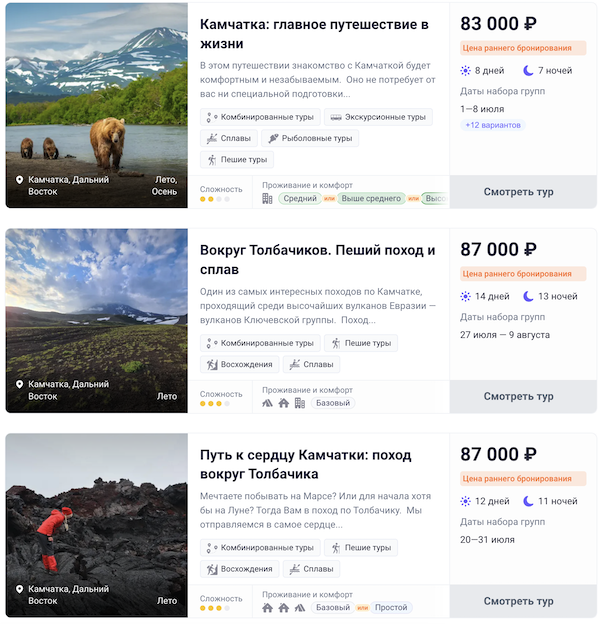Open Смотреть тур for Вокруг Толбачиков
Screen dimensions: 600x624
(x=518, y=396)
